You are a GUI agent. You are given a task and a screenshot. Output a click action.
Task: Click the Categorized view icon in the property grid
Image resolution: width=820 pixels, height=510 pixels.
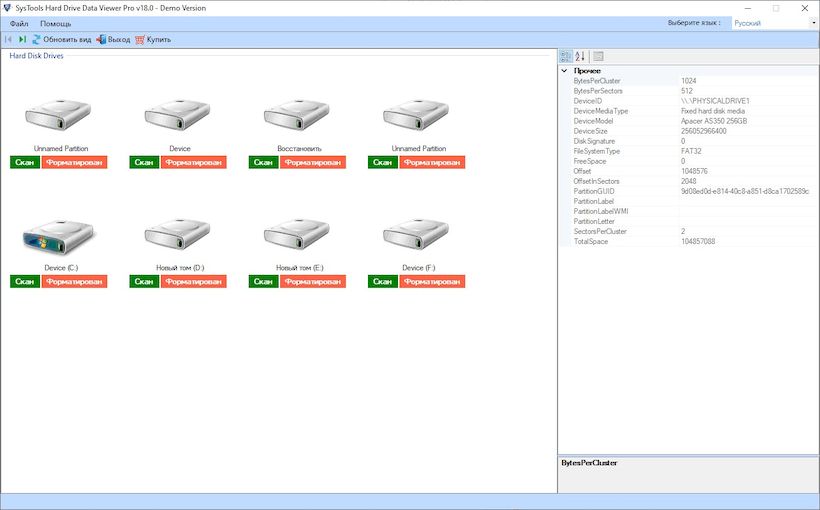pyautogui.click(x=566, y=56)
